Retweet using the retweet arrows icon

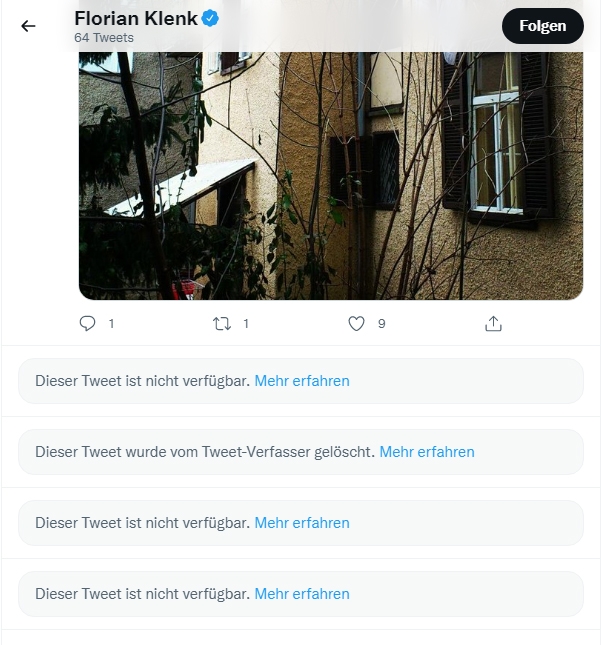(x=222, y=324)
